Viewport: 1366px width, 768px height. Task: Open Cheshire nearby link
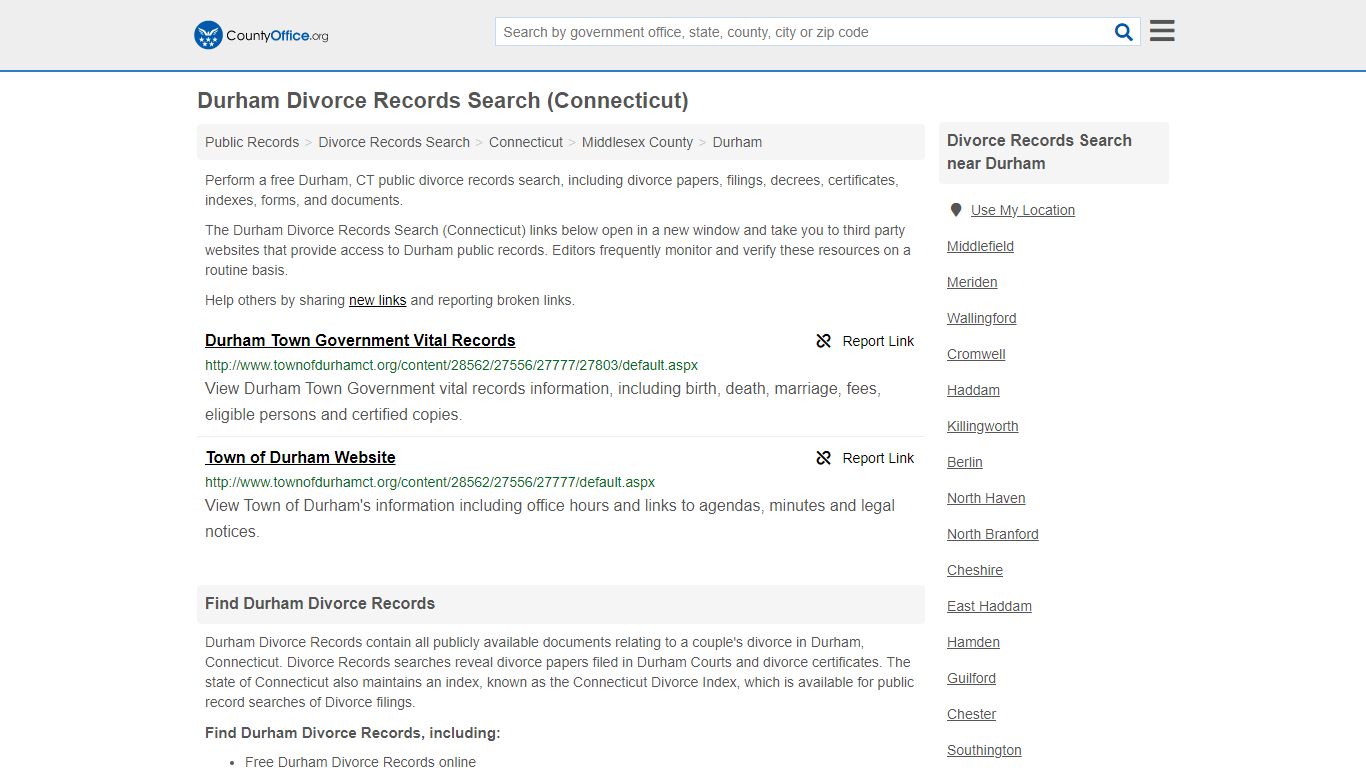point(975,570)
